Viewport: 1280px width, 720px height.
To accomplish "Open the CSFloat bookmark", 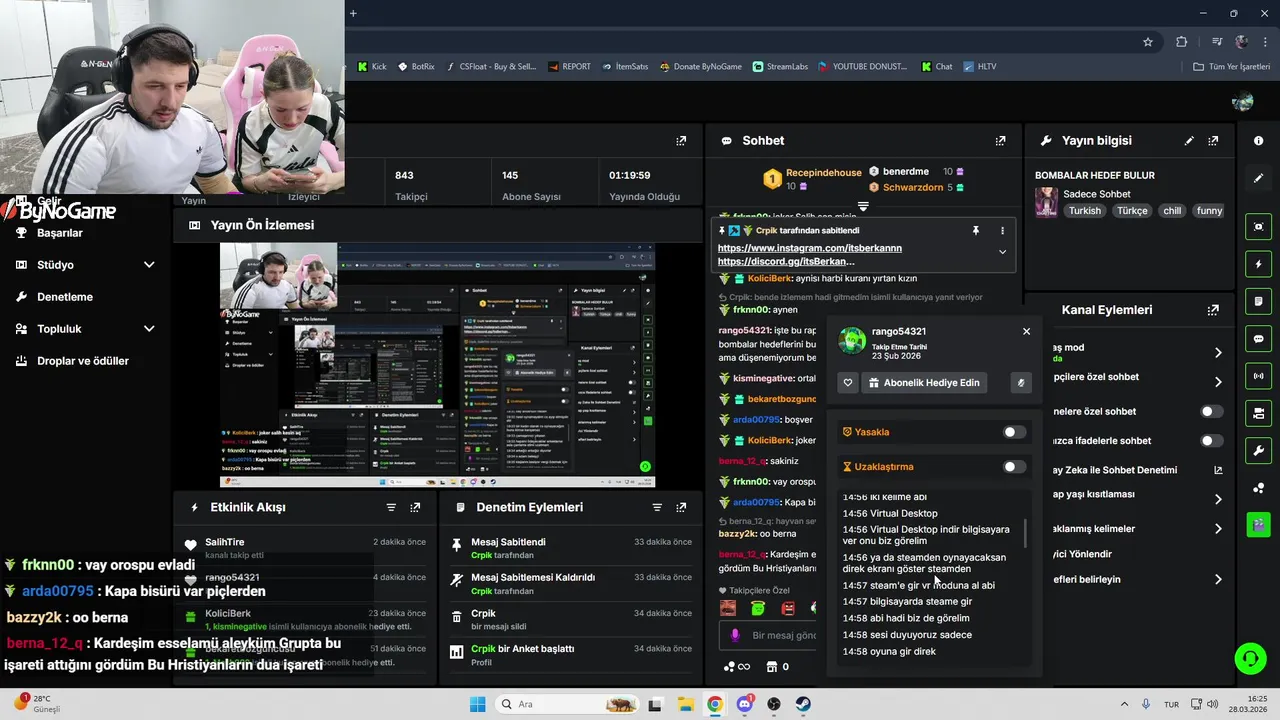I will (491, 67).
